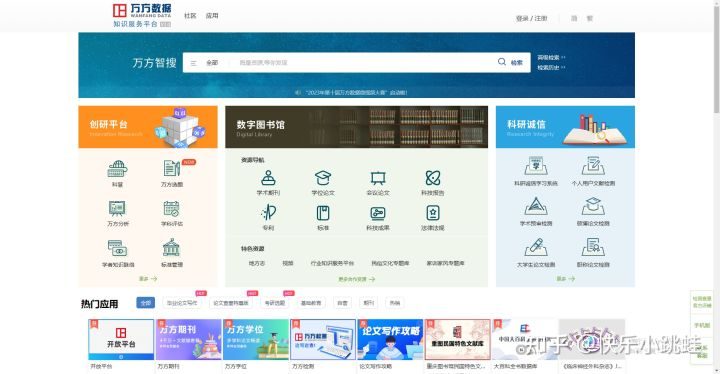Image resolution: width=720 pixels, height=374 pixels.
Task: Click 更多合作资源 in the digital library panel
Action: coord(357,279)
